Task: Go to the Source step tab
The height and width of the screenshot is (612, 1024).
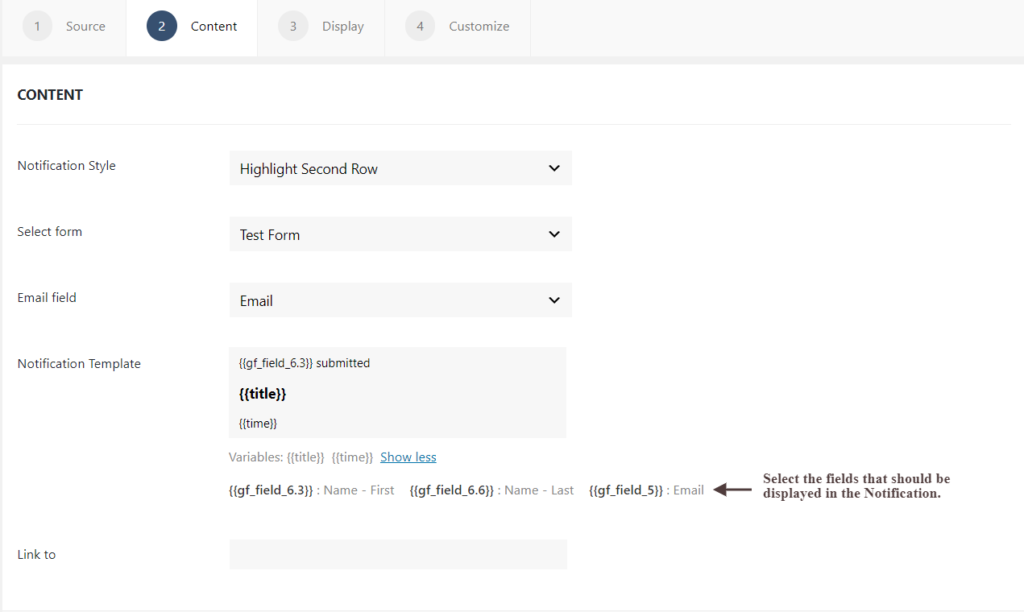Action: 64,27
